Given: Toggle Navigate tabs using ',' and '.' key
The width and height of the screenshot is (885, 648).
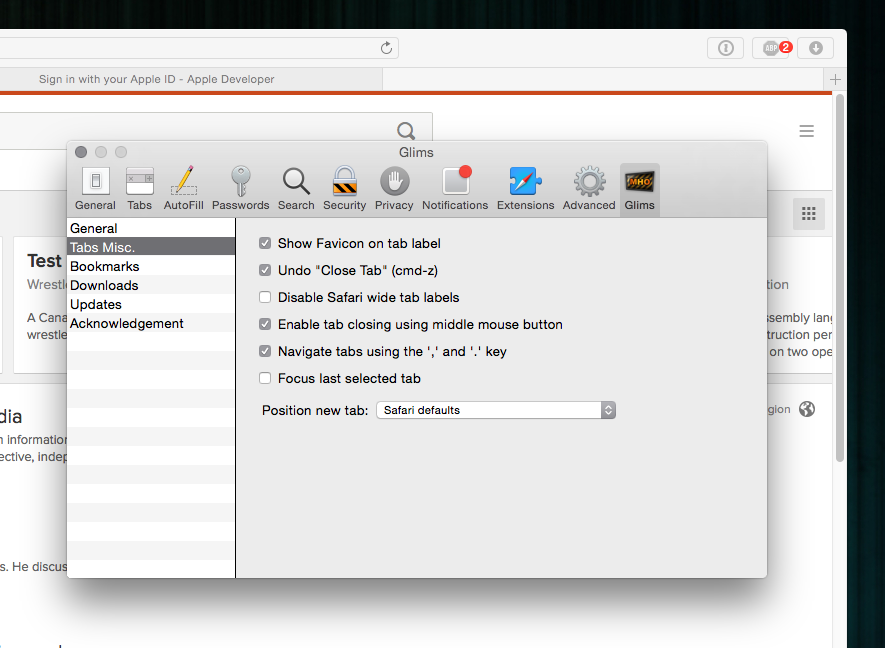Looking at the screenshot, I should pos(265,351).
